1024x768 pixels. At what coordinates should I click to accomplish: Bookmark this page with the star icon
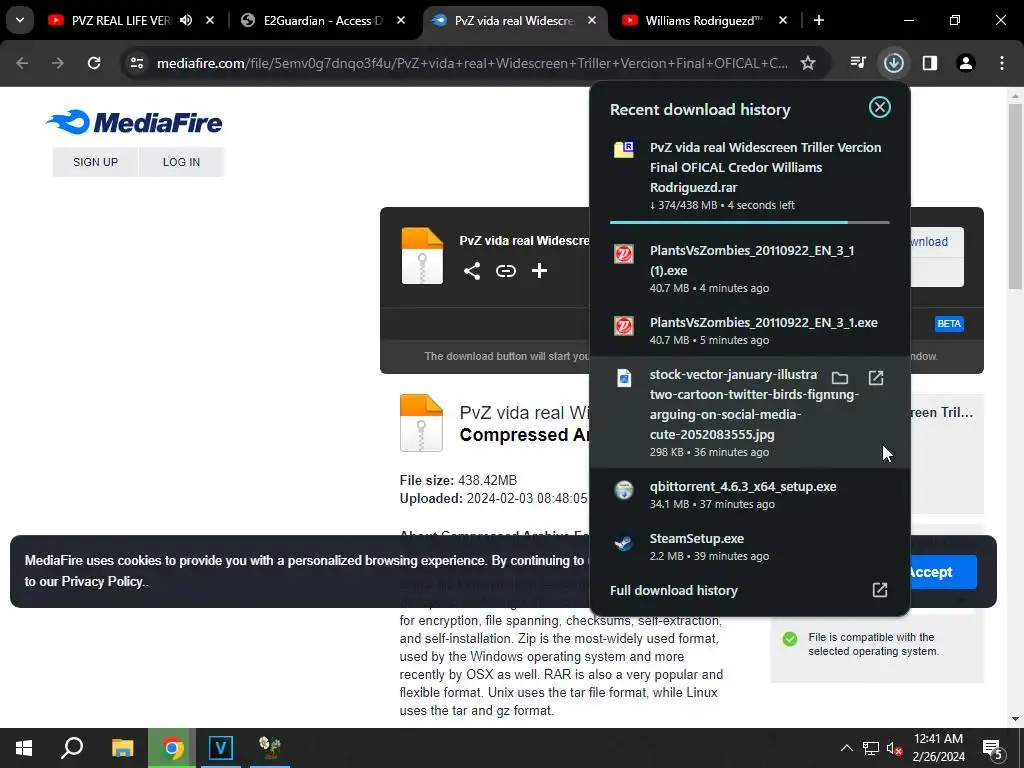[808, 63]
